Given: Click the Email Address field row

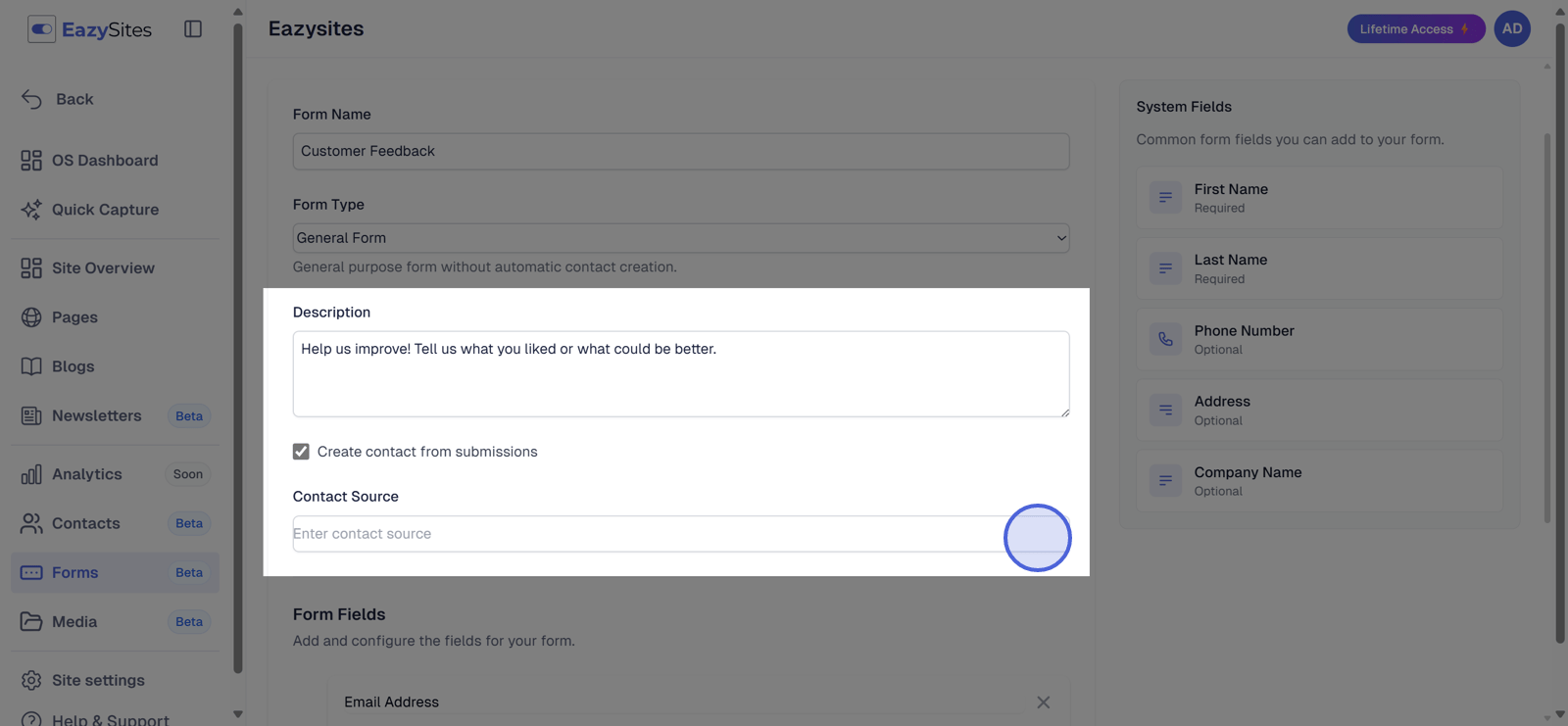Looking at the screenshot, I should coord(699,703).
